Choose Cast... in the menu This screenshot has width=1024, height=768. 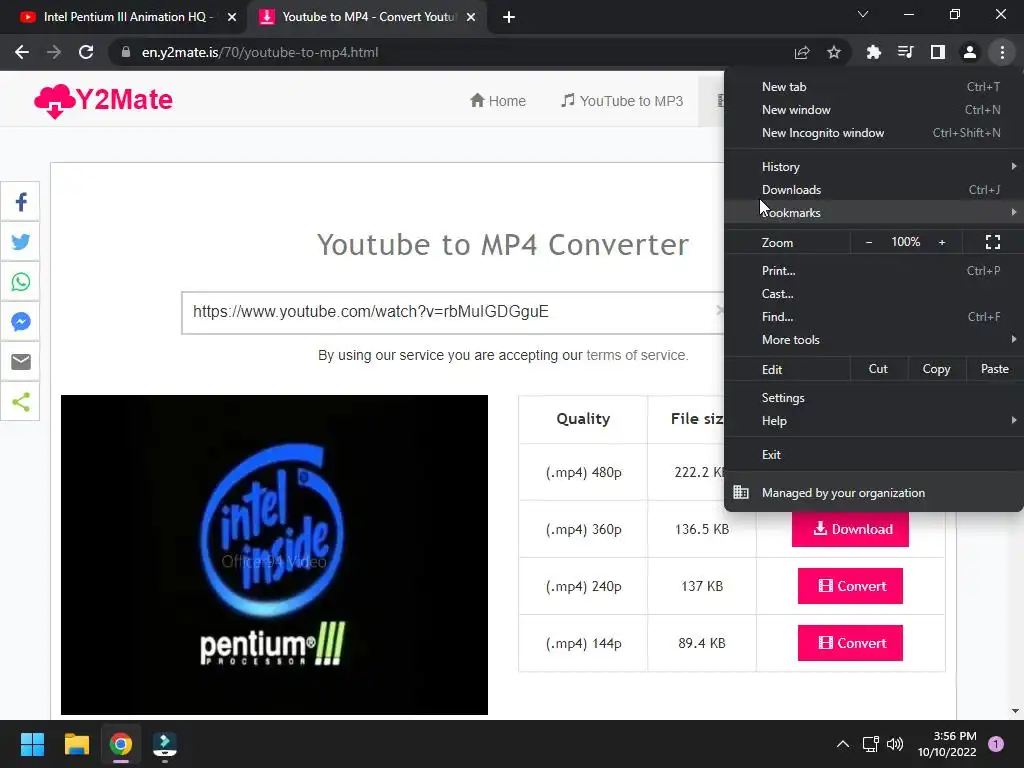(x=874, y=294)
